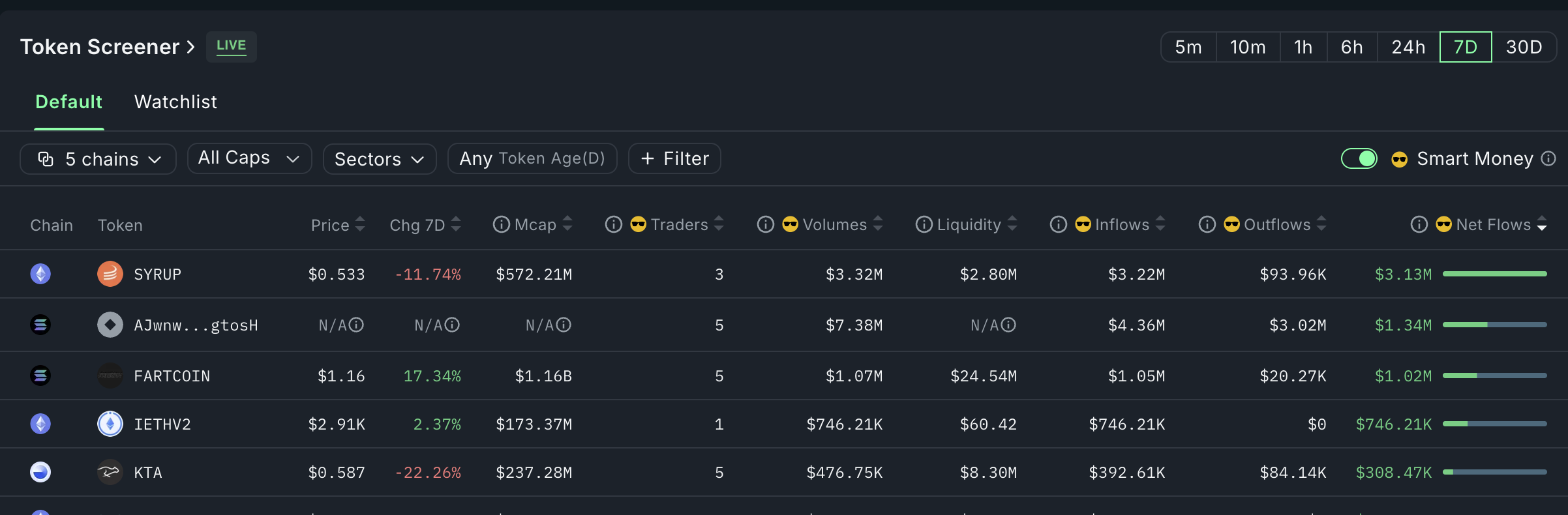Open the Token Screener breadcrumb link
Image resolution: width=1568 pixels, height=515 pixels.
[108, 47]
